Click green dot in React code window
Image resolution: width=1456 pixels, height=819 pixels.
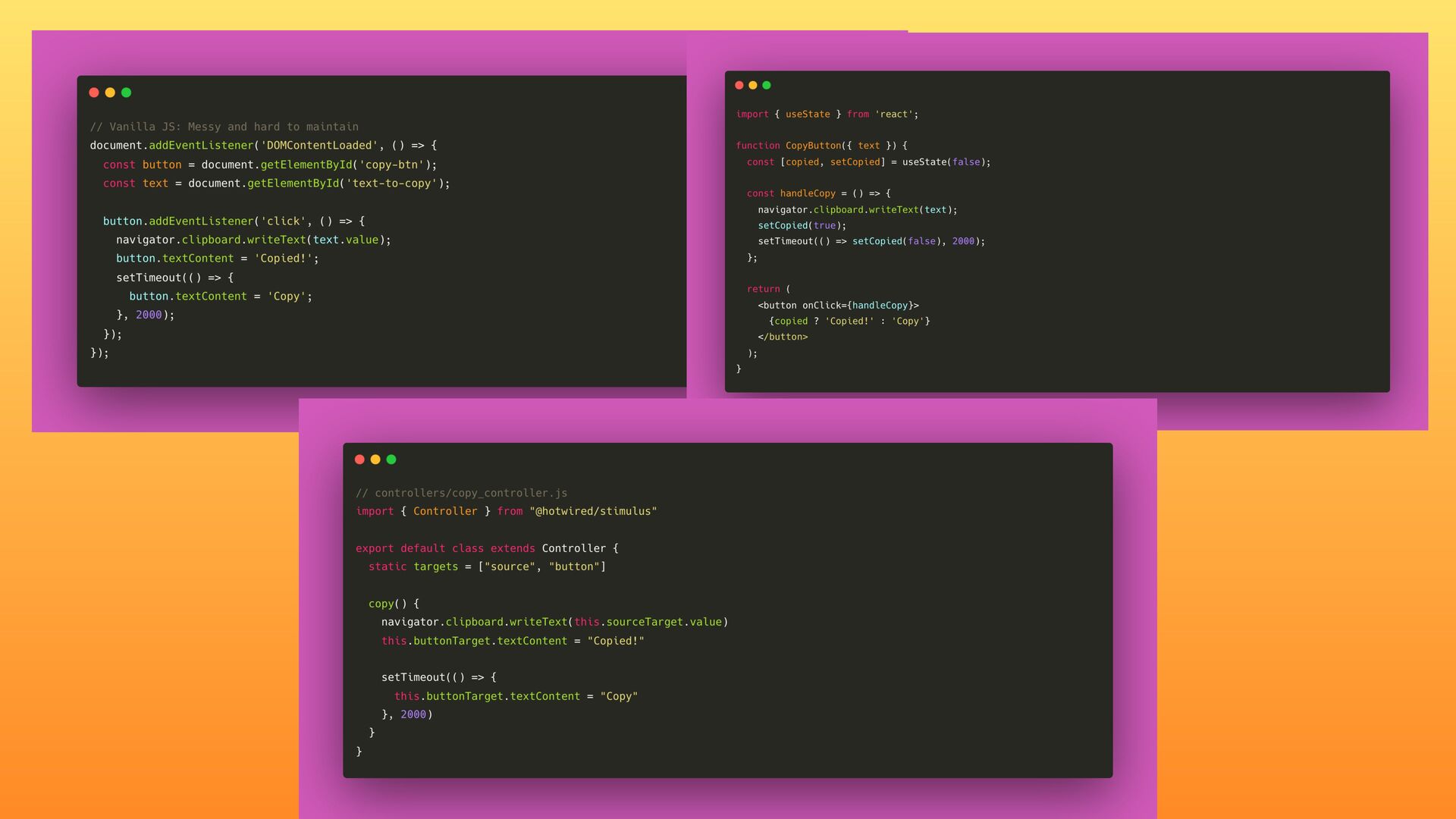(767, 86)
